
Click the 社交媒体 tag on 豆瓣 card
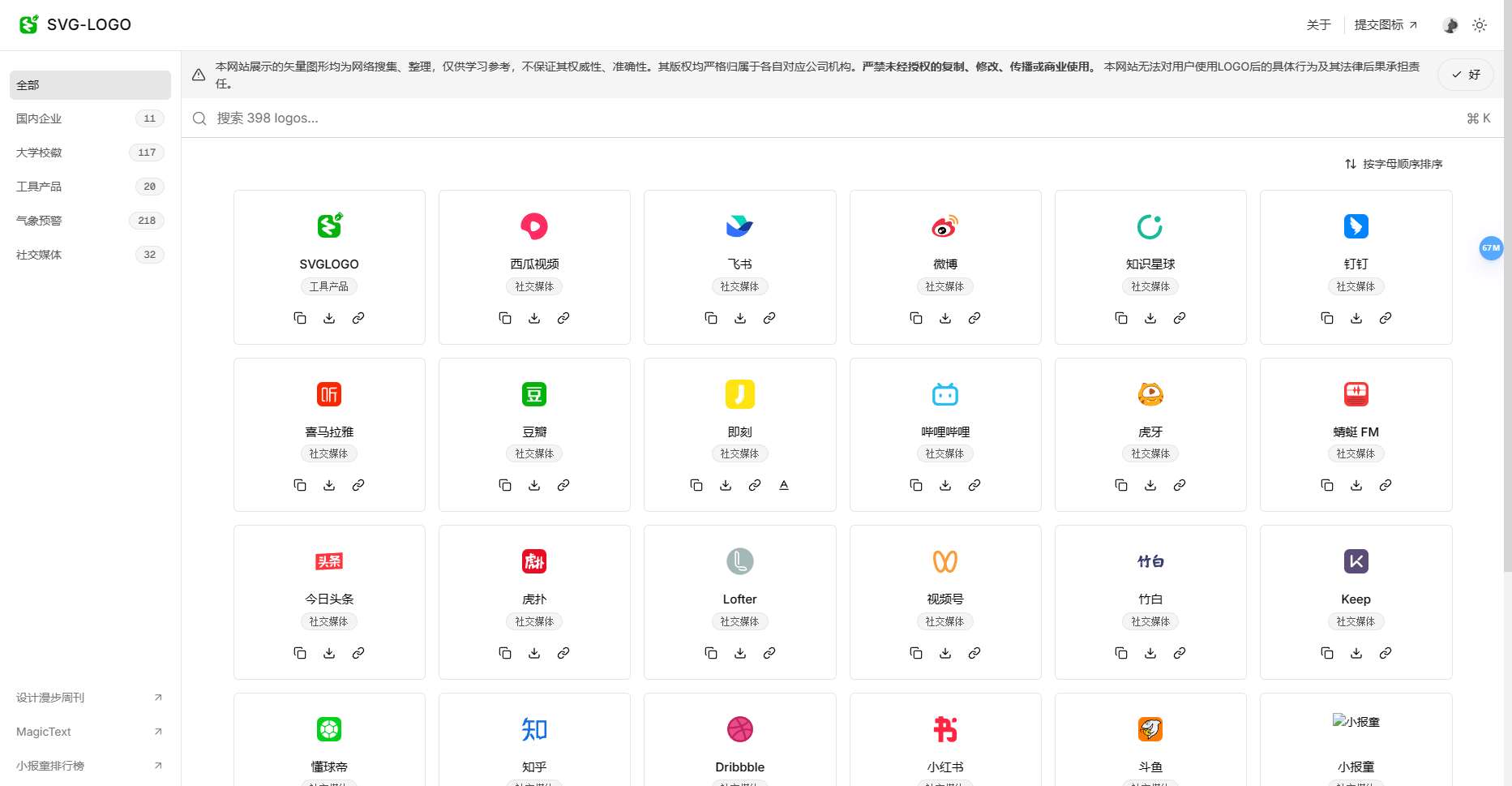pyautogui.click(x=534, y=454)
